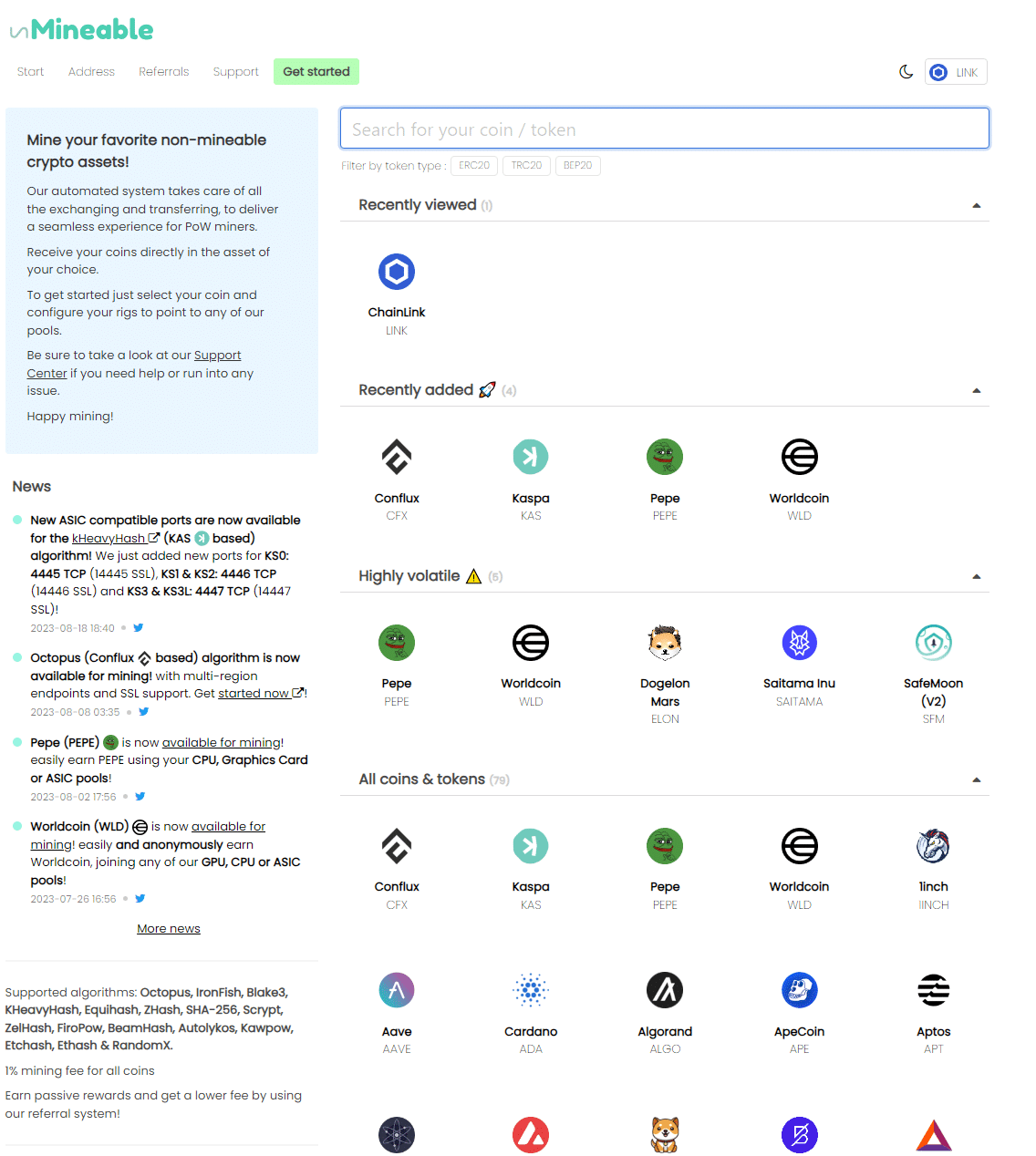Open the Referrals menu item
Viewport: 1036px width, 1156px height.
(x=164, y=72)
